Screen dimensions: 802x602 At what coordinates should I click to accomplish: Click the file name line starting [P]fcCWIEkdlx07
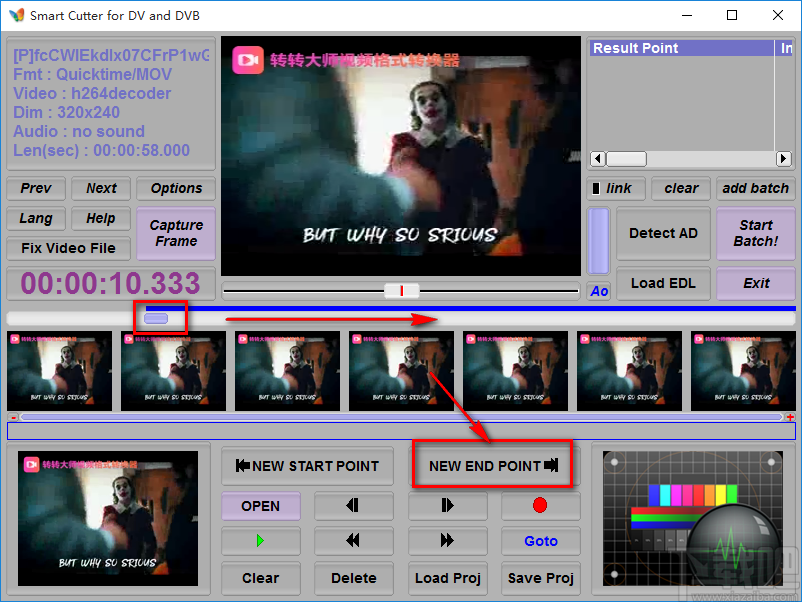(x=111, y=55)
